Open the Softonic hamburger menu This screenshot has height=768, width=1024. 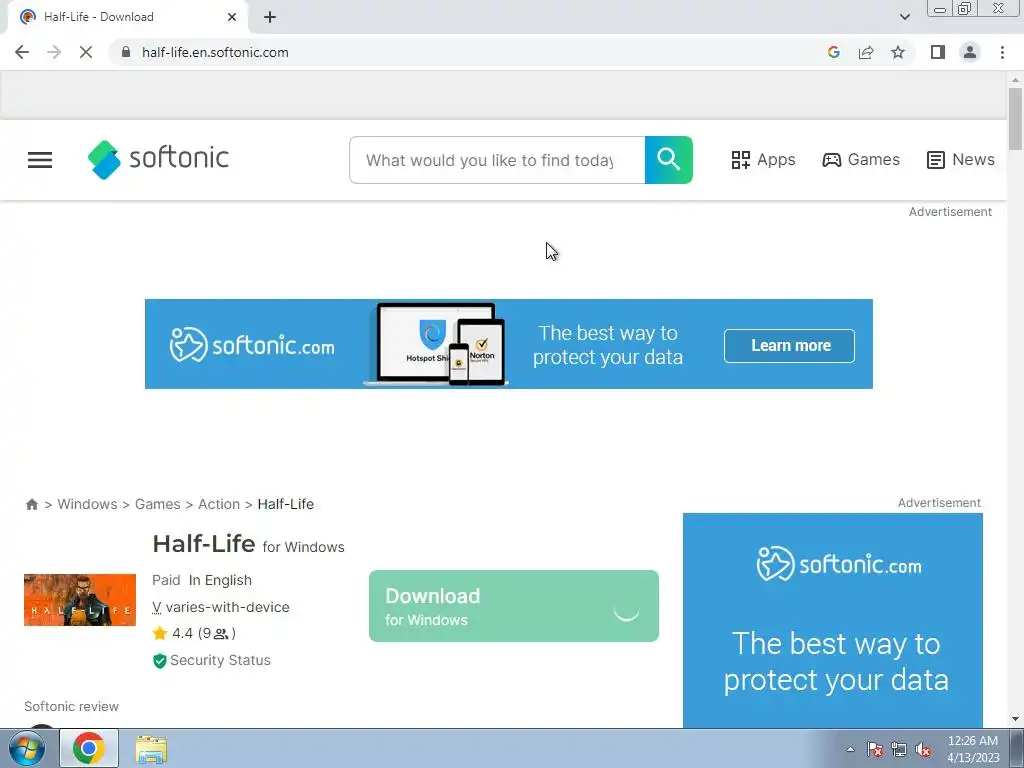coord(40,160)
